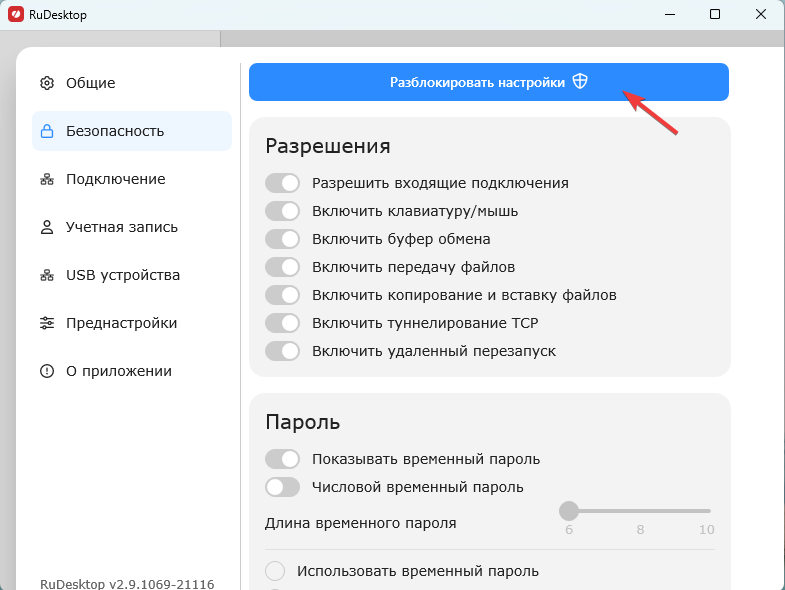
Task: Click the network icon beside Подключение
Action: [x=47, y=179]
